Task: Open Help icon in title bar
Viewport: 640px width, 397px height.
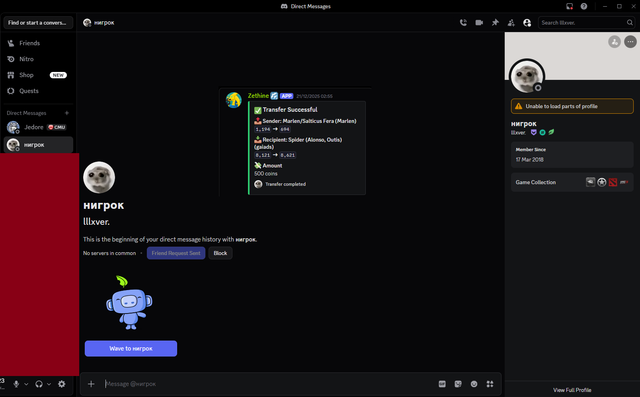Action: pyautogui.click(x=584, y=6)
